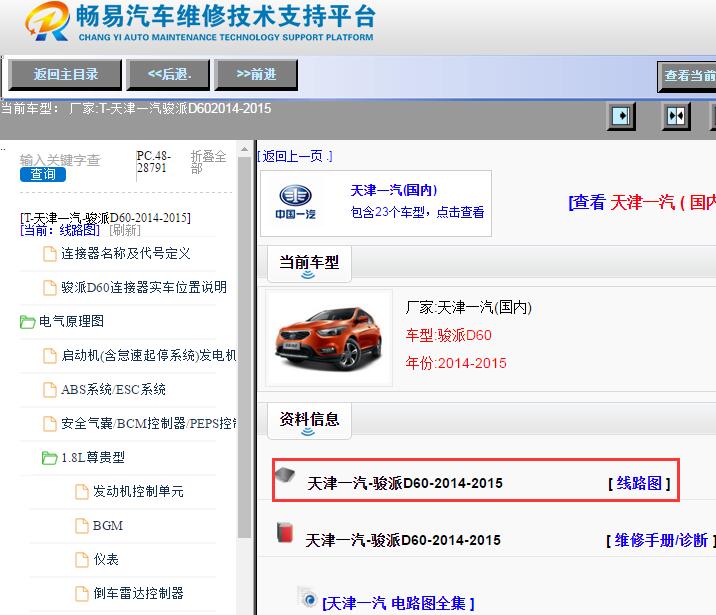Open the [天津一汽 电路图全集] link
The height and width of the screenshot is (615, 716).
[x=398, y=603]
